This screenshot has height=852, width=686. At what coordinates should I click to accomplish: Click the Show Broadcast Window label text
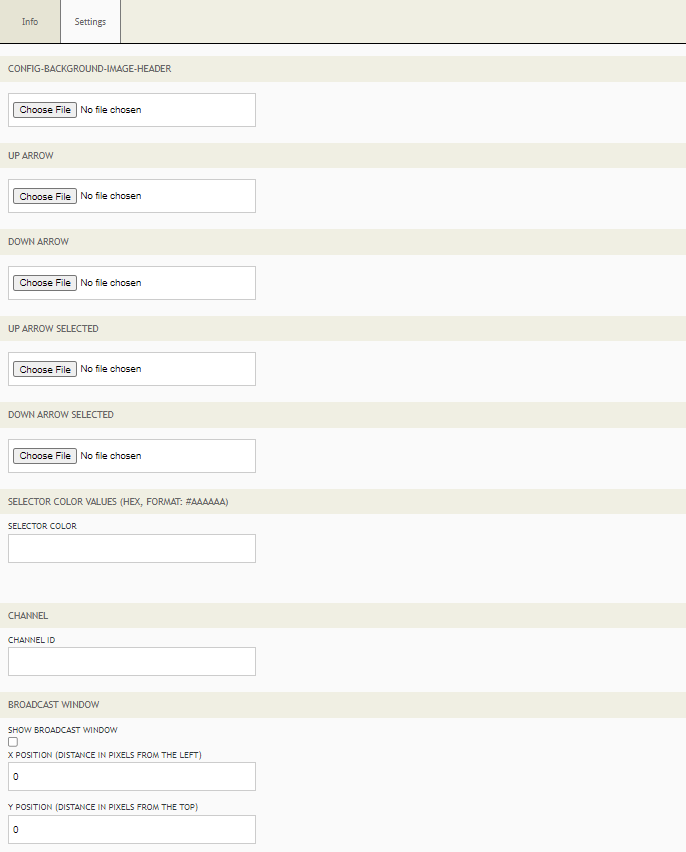point(62,730)
